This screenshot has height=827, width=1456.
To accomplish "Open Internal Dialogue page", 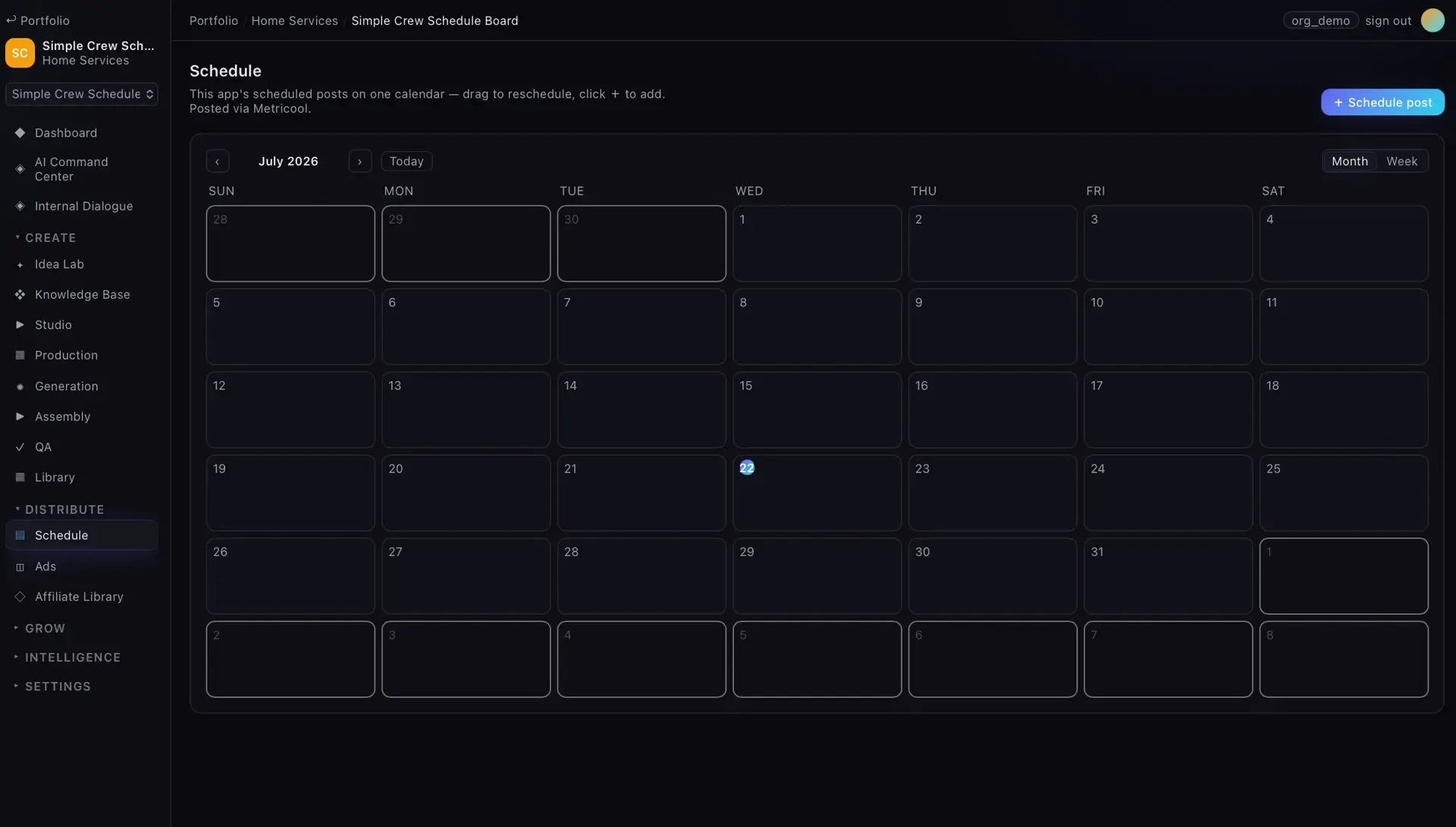I will coord(82,206).
